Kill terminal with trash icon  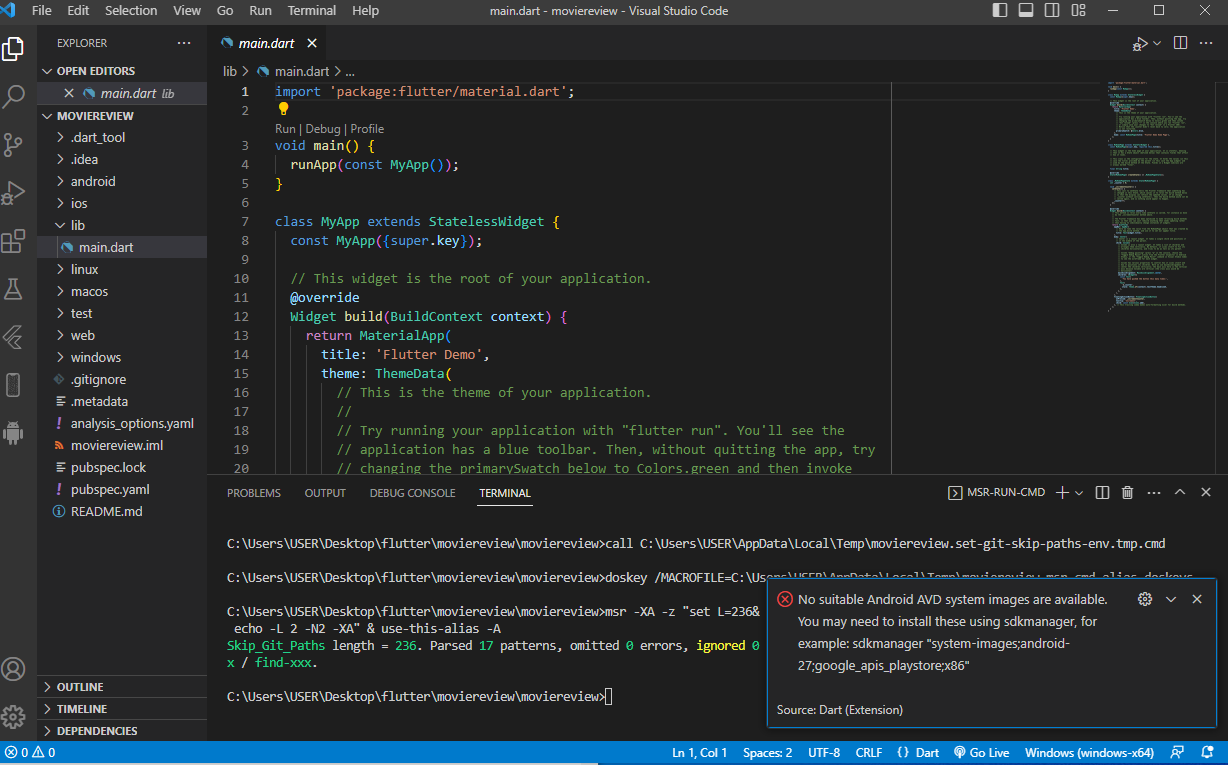point(1128,492)
